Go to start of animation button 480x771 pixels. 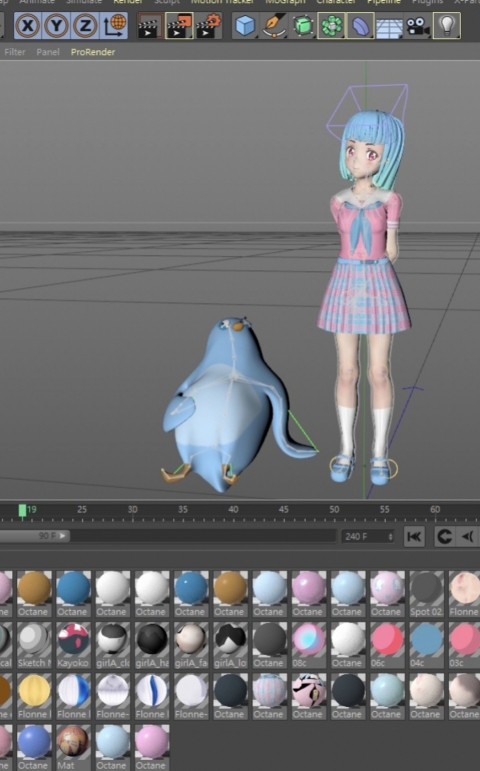[x=414, y=536]
